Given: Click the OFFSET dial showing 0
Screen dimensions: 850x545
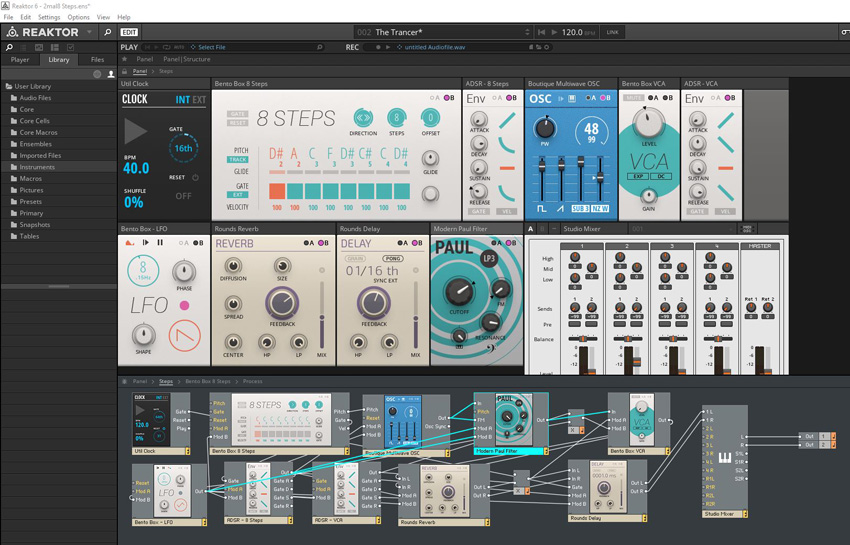Looking at the screenshot, I should coord(430,118).
